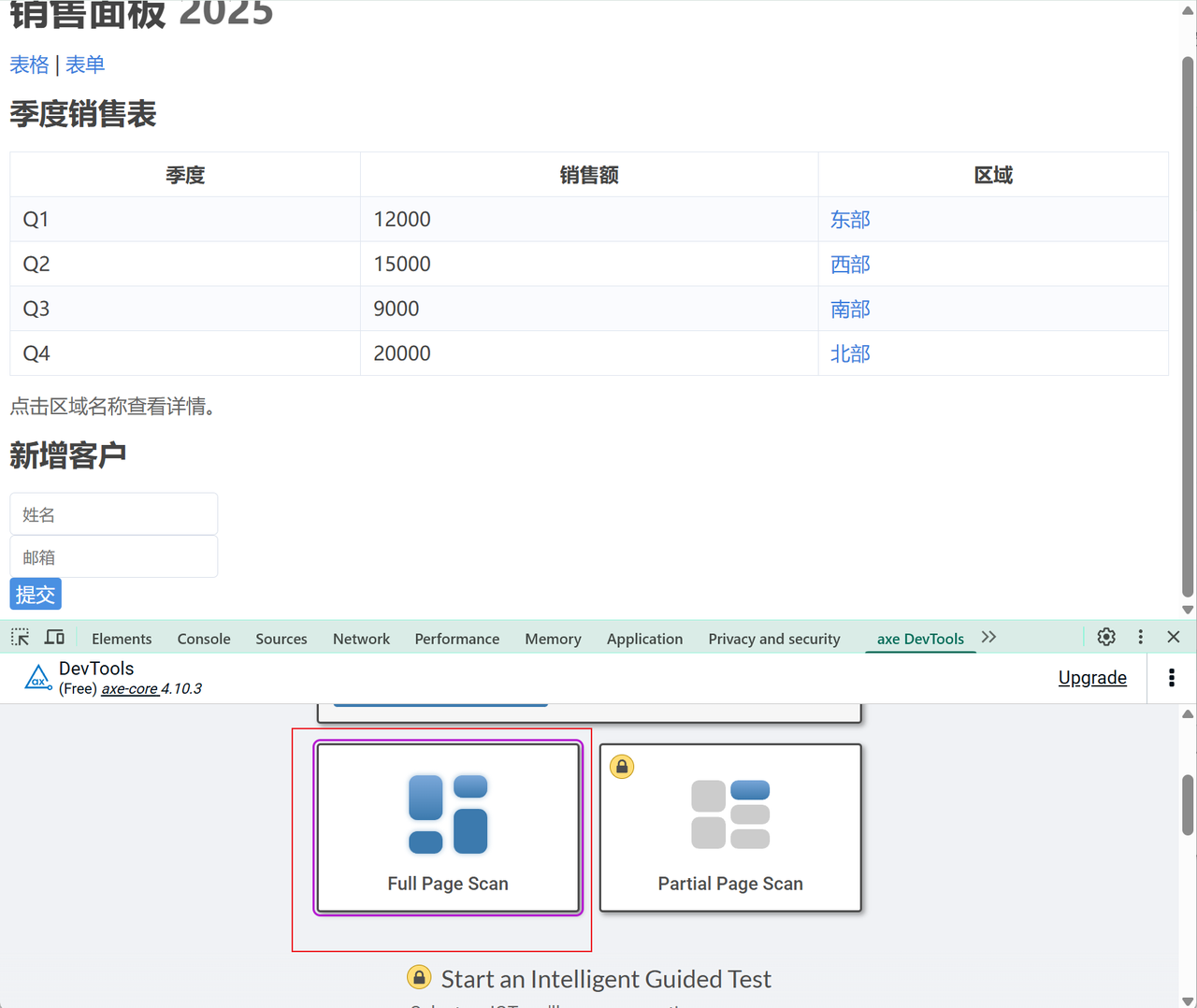Close the DevTools panel
1197x1008 pixels.
pyautogui.click(x=1174, y=637)
